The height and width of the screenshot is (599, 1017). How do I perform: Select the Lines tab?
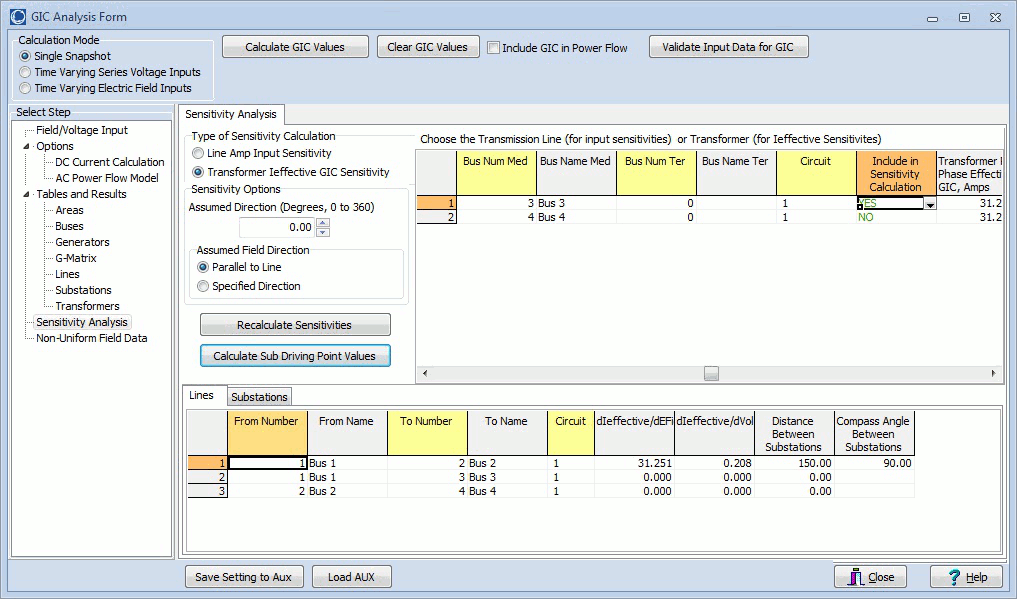[202, 396]
